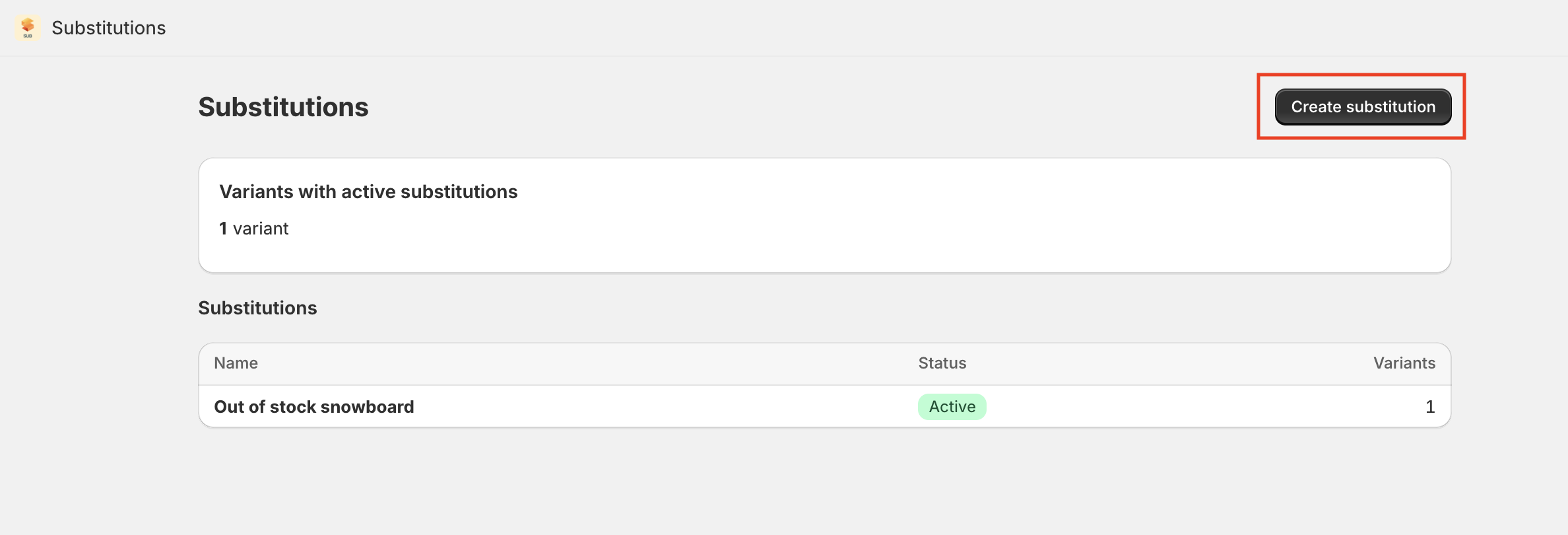Open the Out of stock snowboard substitution
Screen dimensions: 1568x535
coord(314,407)
